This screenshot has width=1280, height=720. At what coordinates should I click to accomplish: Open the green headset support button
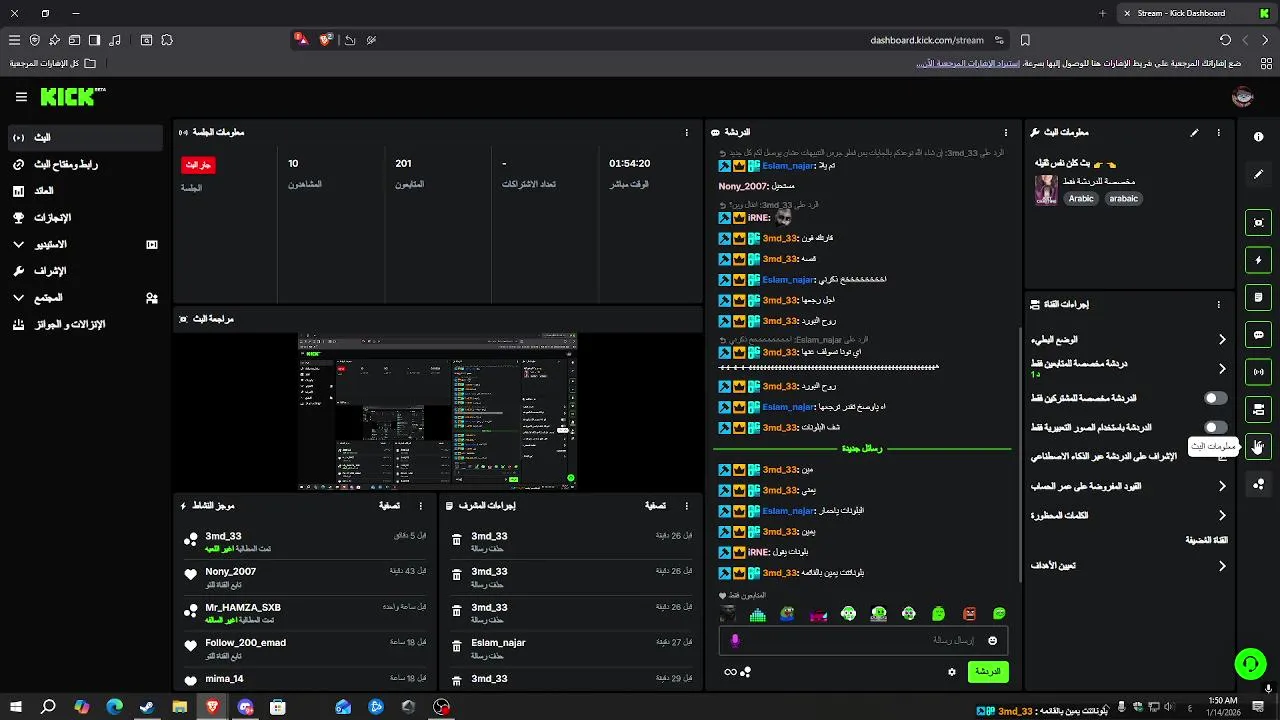(x=1250, y=663)
